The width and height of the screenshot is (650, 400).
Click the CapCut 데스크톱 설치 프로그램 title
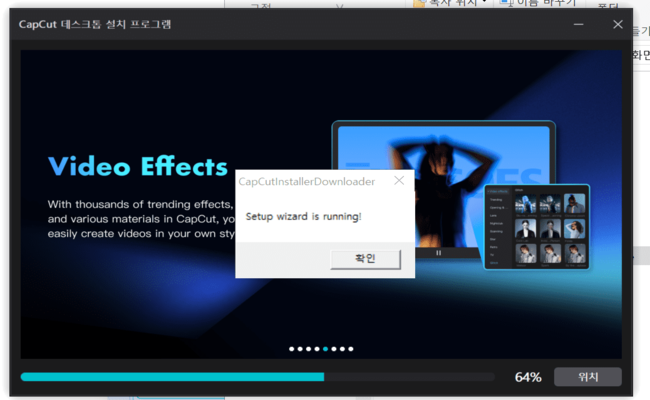(x=95, y=24)
